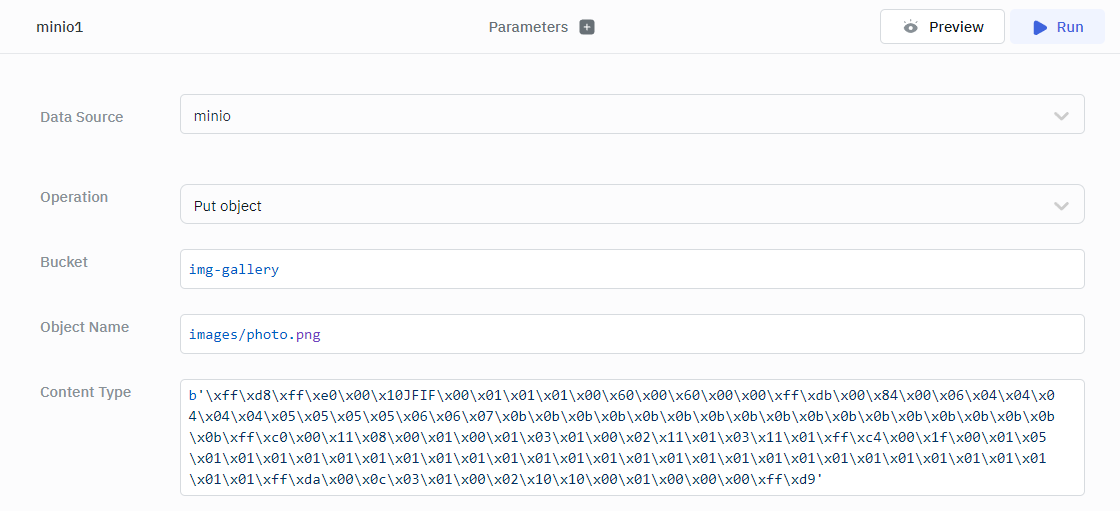The width and height of the screenshot is (1120, 511).
Task: Focus the Bucket field containing img-gallery
Action: 631,270
